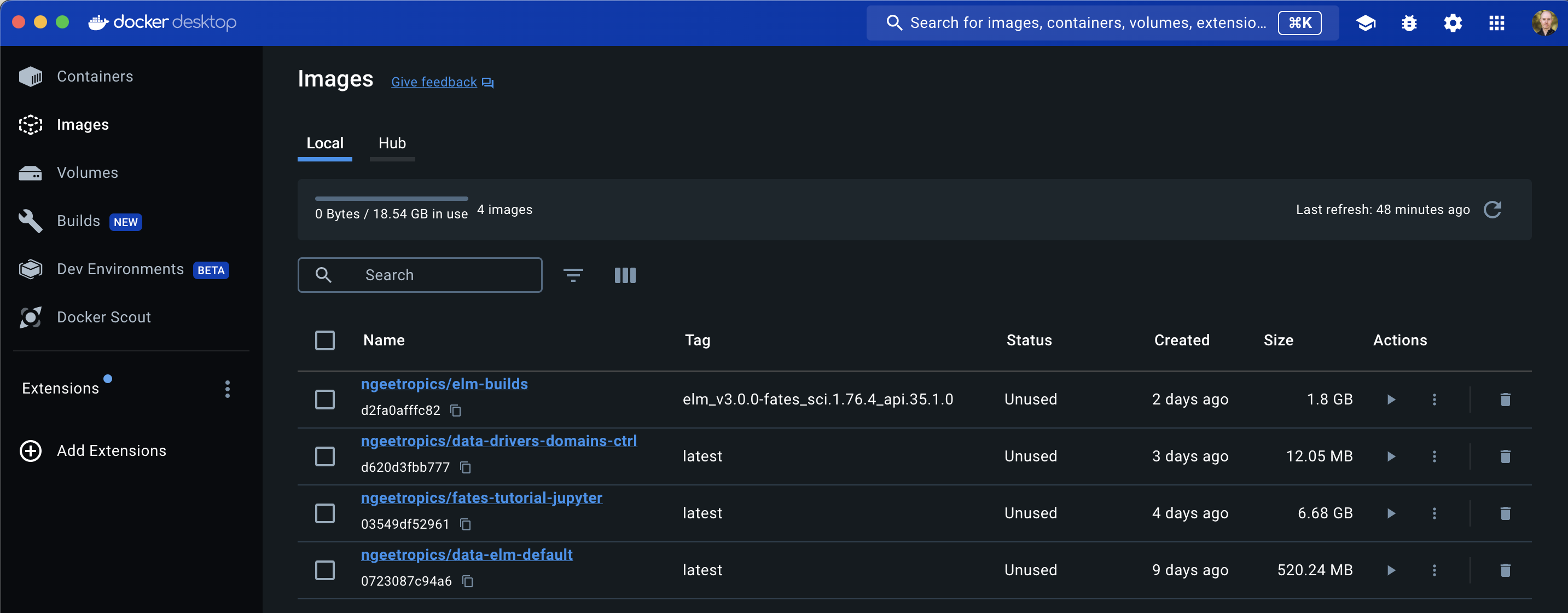Run the fates-tutorial-jupyter image
1568x613 pixels.
pyautogui.click(x=1391, y=514)
